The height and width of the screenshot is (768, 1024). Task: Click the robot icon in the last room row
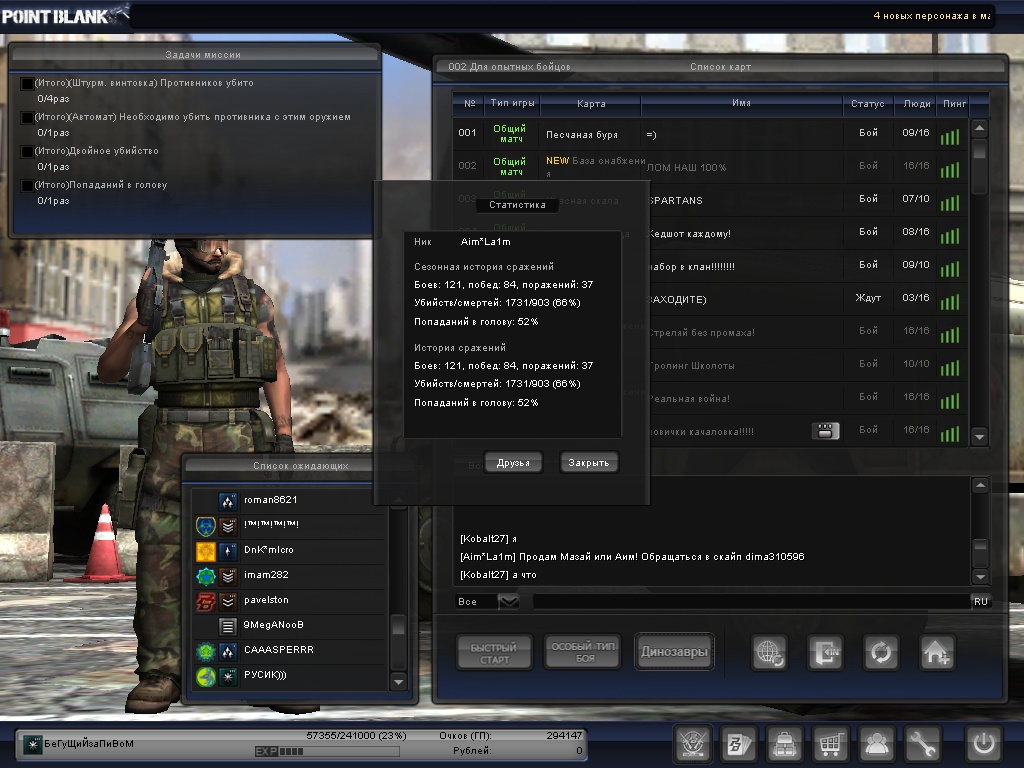click(825, 431)
